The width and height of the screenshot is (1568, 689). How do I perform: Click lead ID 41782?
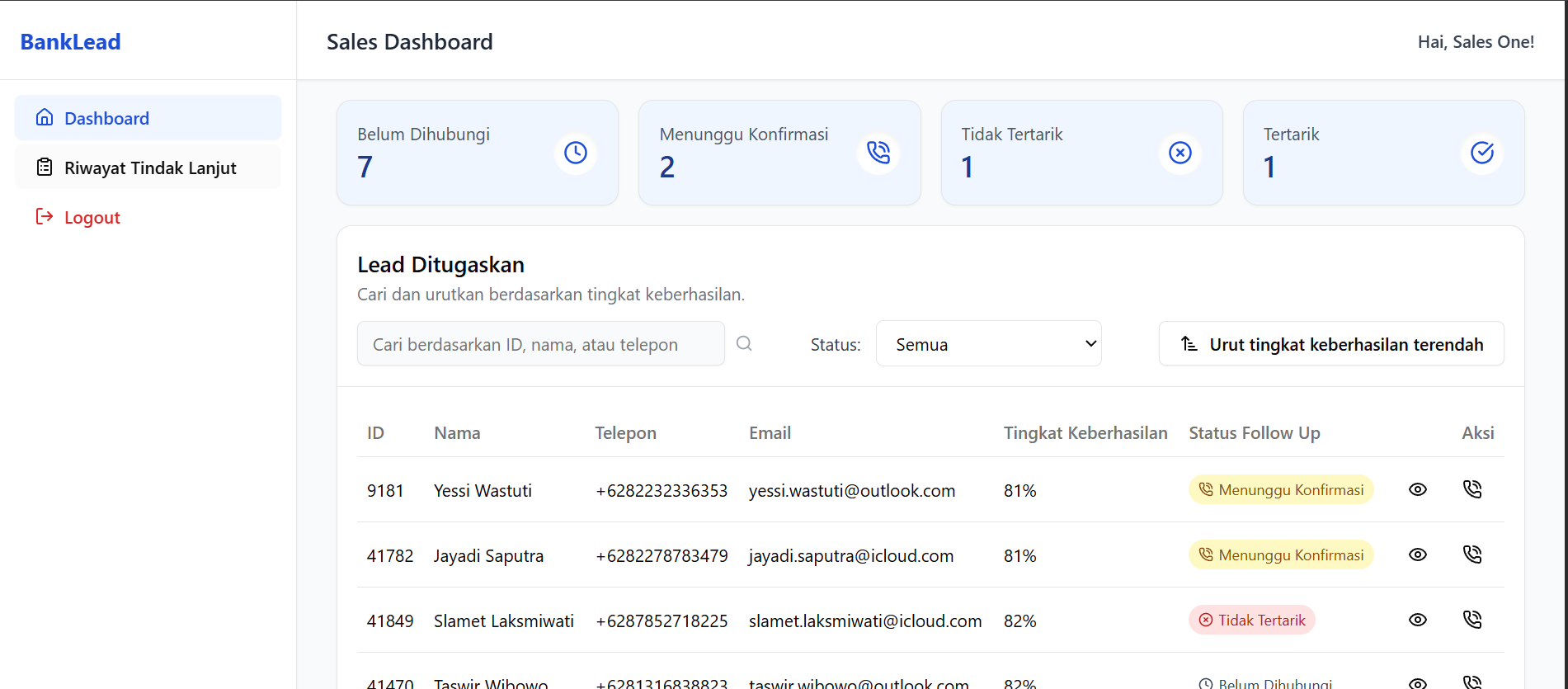(390, 555)
